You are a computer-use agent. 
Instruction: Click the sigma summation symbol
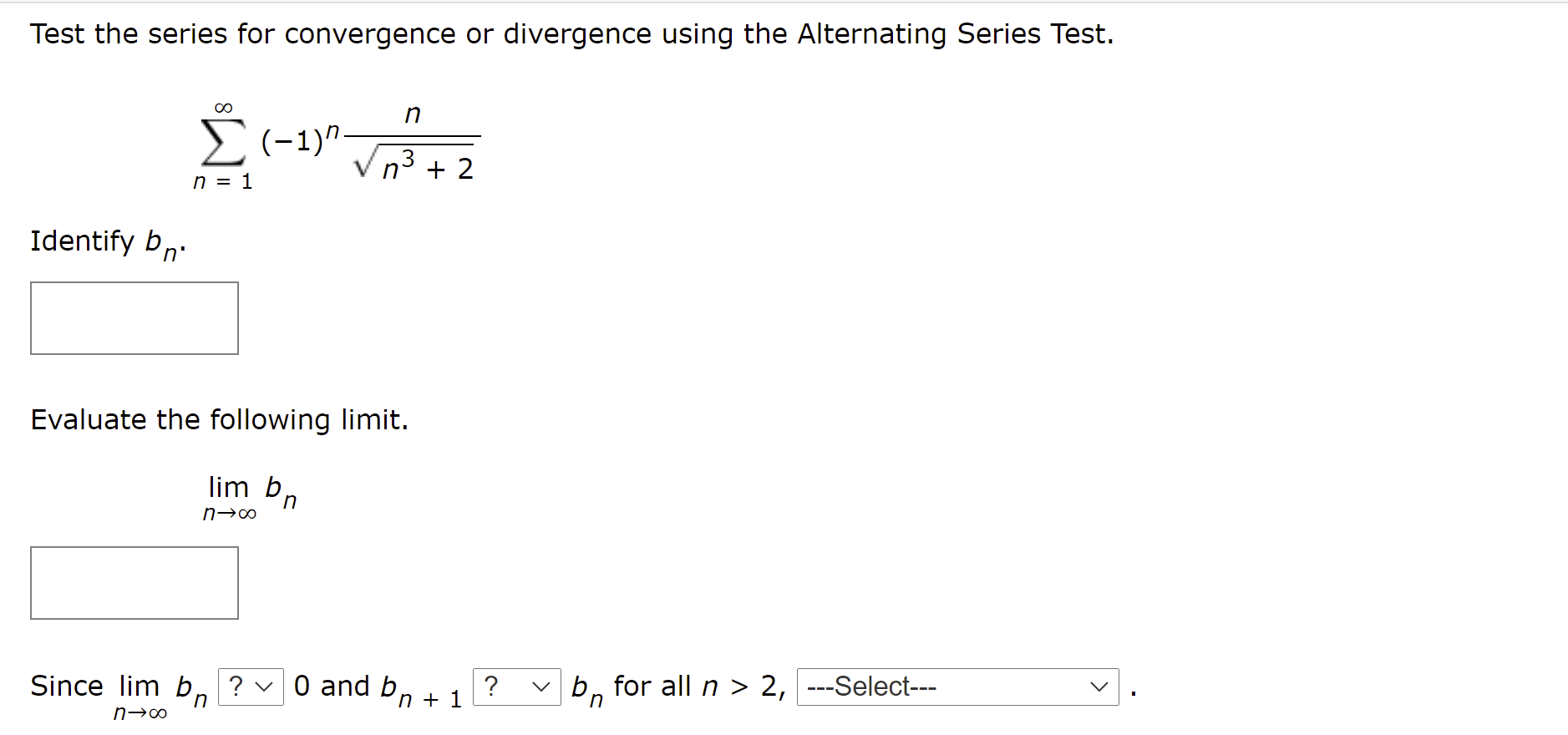pyautogui.click(x=223, y=142)
